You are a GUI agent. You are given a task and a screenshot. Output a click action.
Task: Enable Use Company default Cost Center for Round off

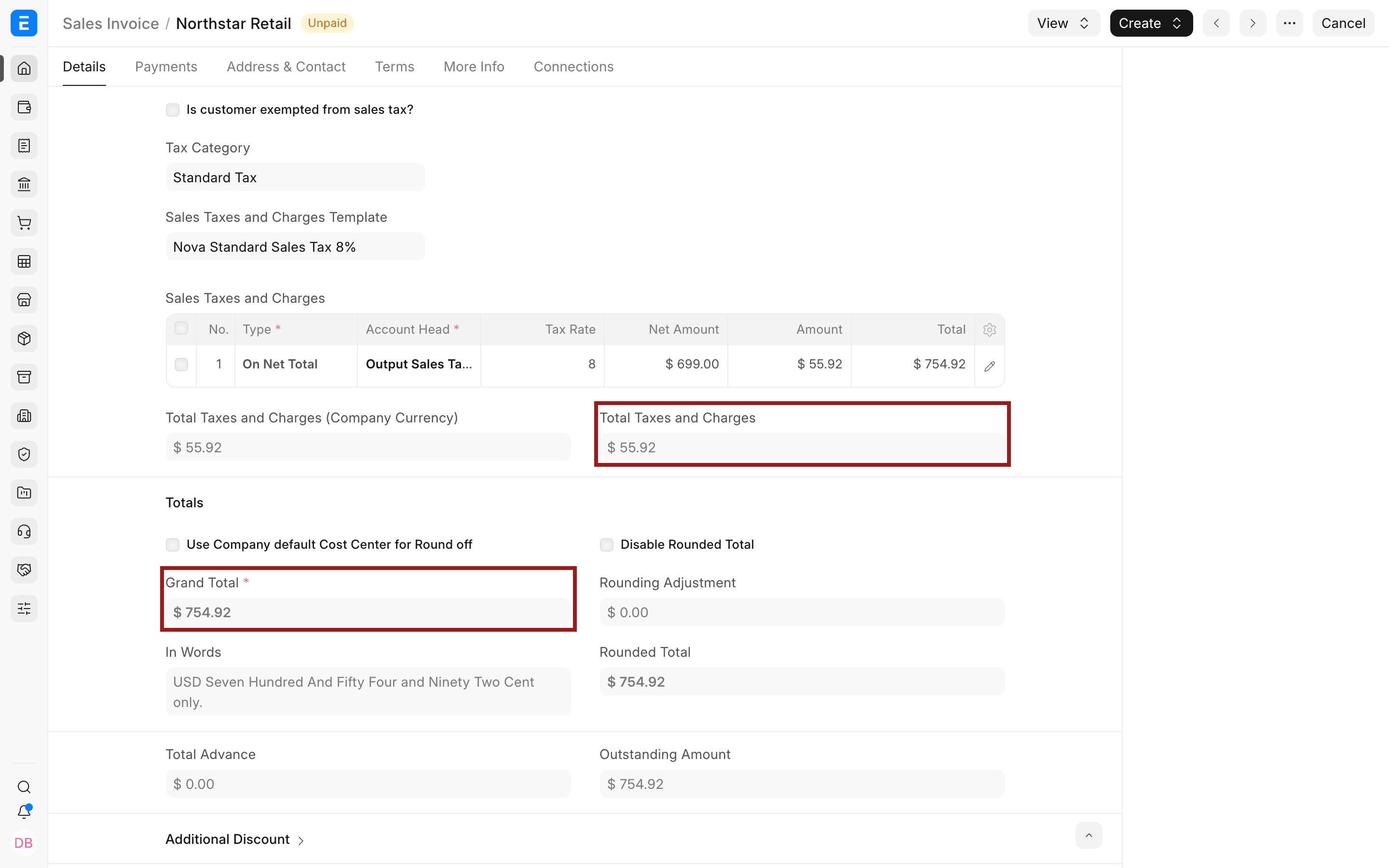[172, 545]
